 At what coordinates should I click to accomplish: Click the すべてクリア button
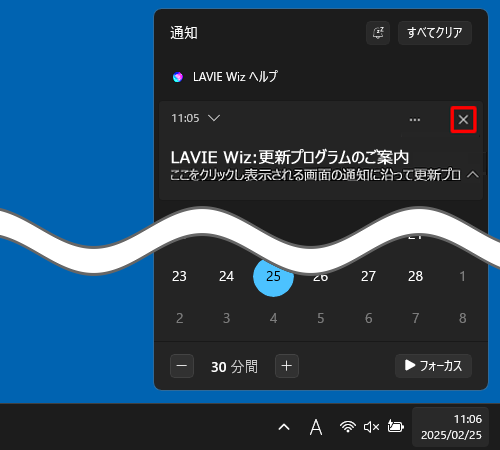(x=435, y=33)
